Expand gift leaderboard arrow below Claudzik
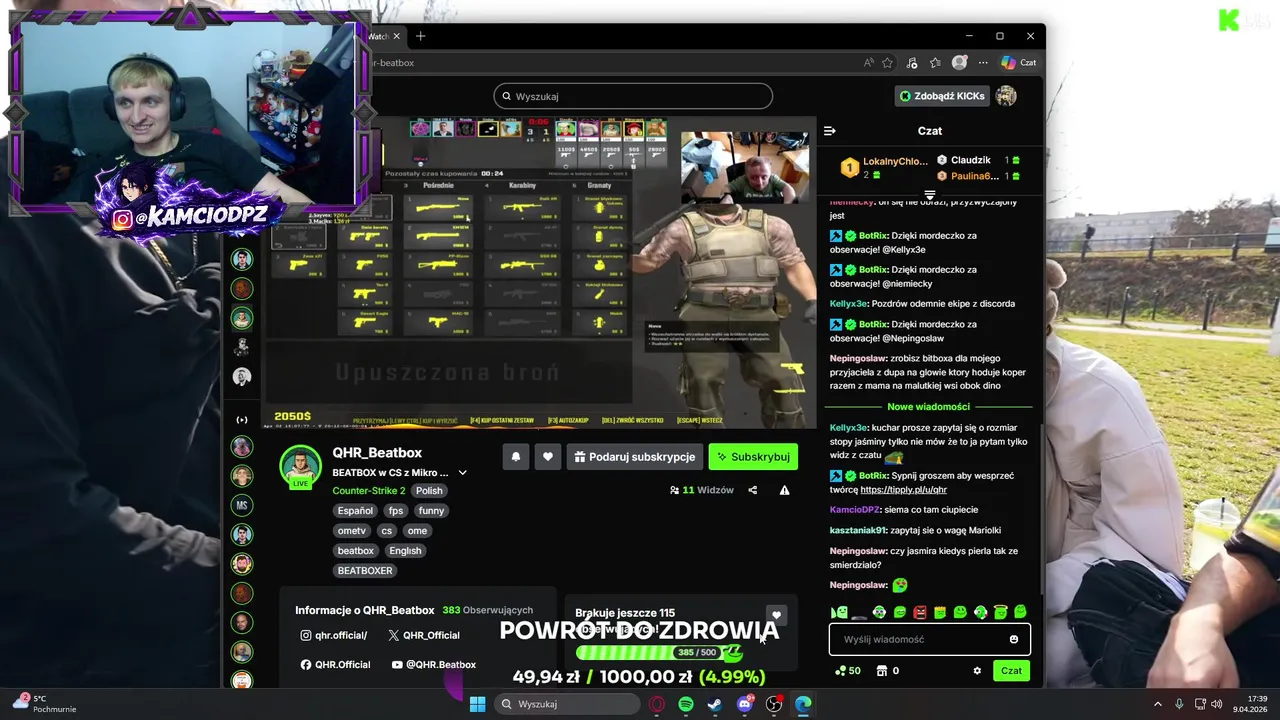This screenshot has width=1280, height=720. pos(930,195)
